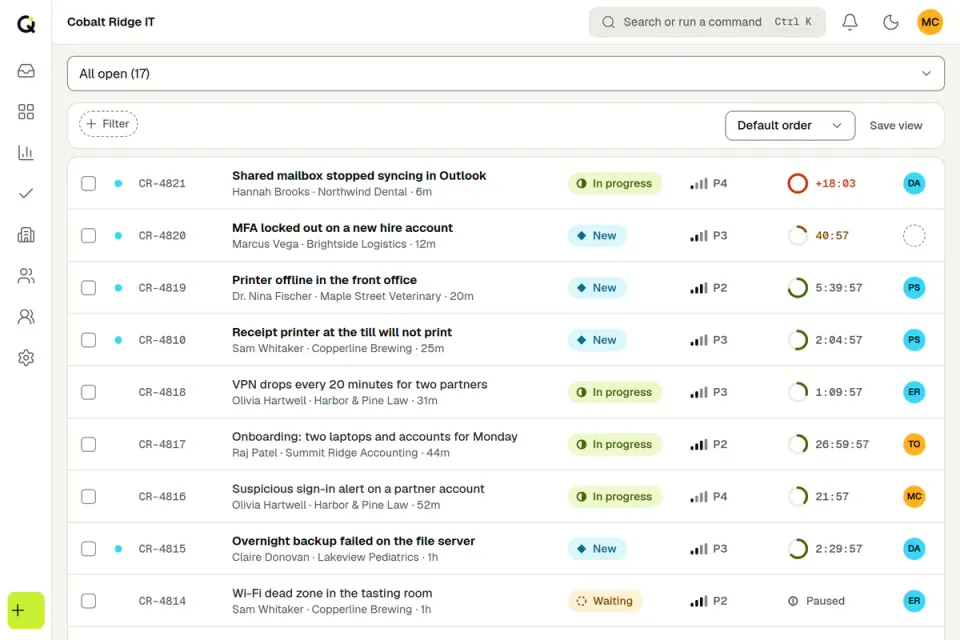Click the Cobalt Ridge app logo
This screenshot has height=640, width=960.
tap(26, 23)
